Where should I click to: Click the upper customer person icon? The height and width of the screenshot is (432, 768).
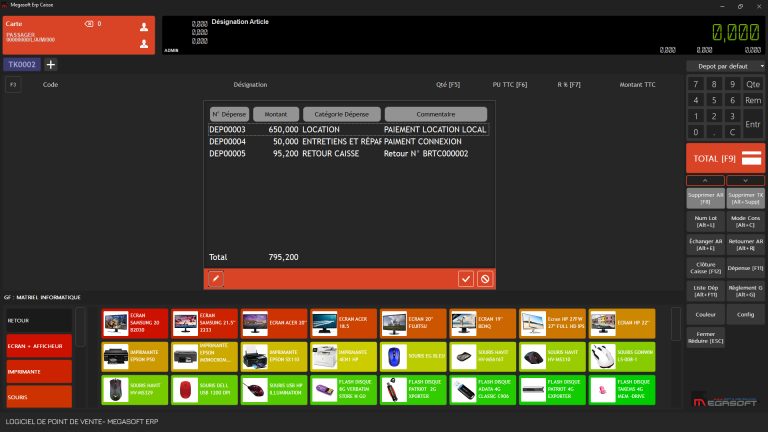[144, 27]
